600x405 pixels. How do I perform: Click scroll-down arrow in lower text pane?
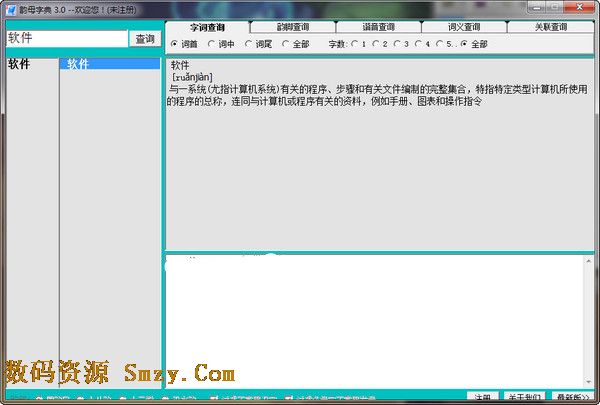coord(589,382)
